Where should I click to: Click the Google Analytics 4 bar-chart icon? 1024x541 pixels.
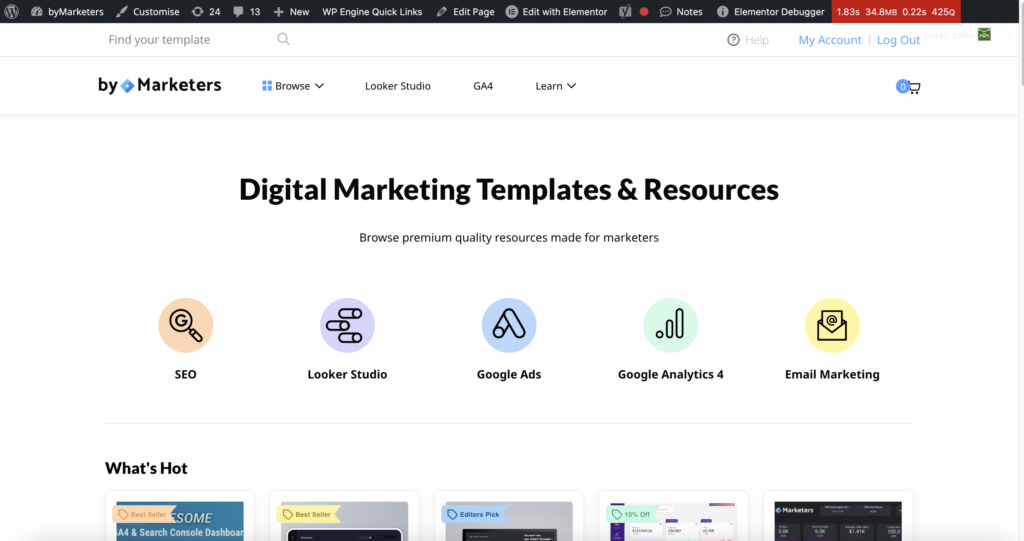point(670,325)
